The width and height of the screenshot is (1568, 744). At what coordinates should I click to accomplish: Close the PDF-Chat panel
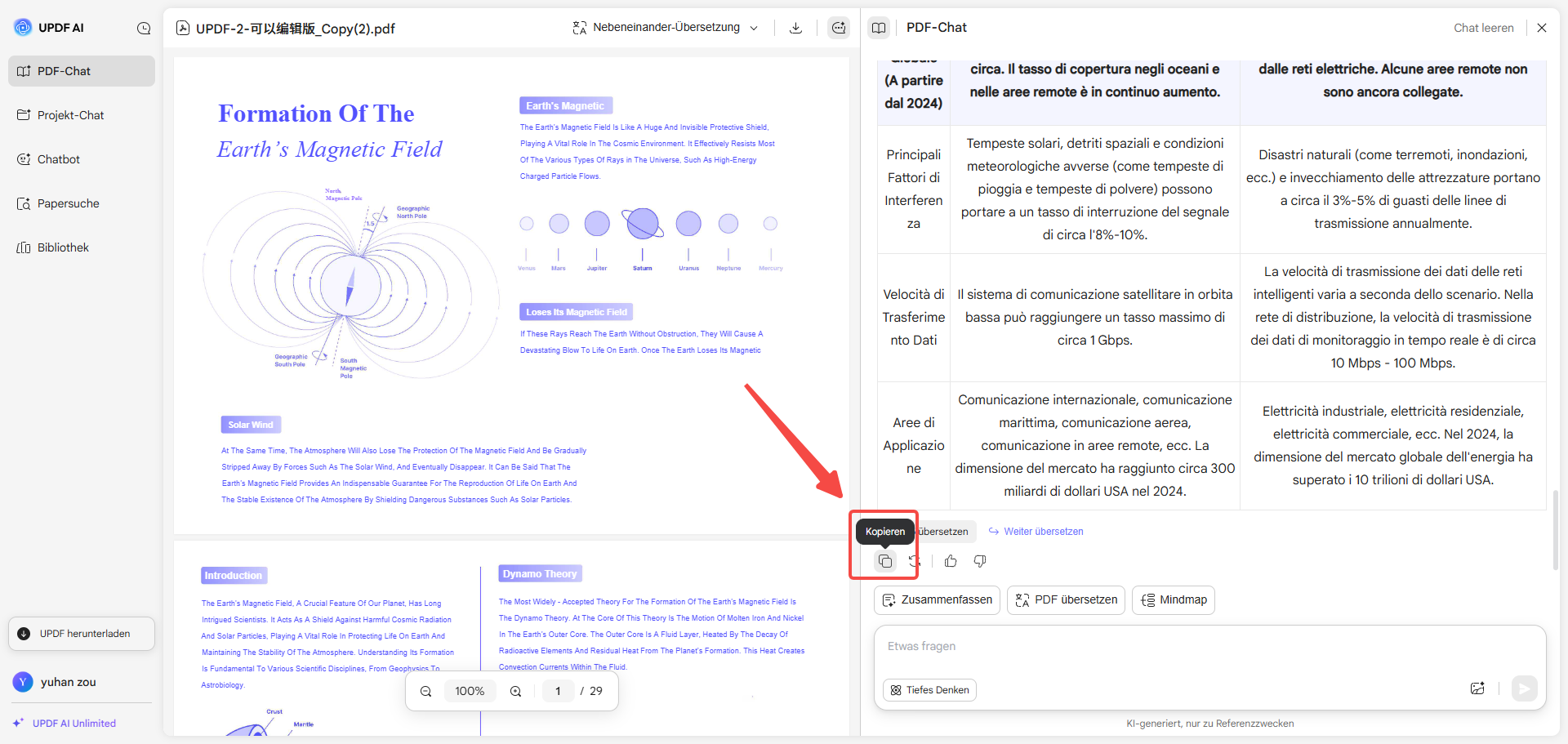coord(1542,28)
